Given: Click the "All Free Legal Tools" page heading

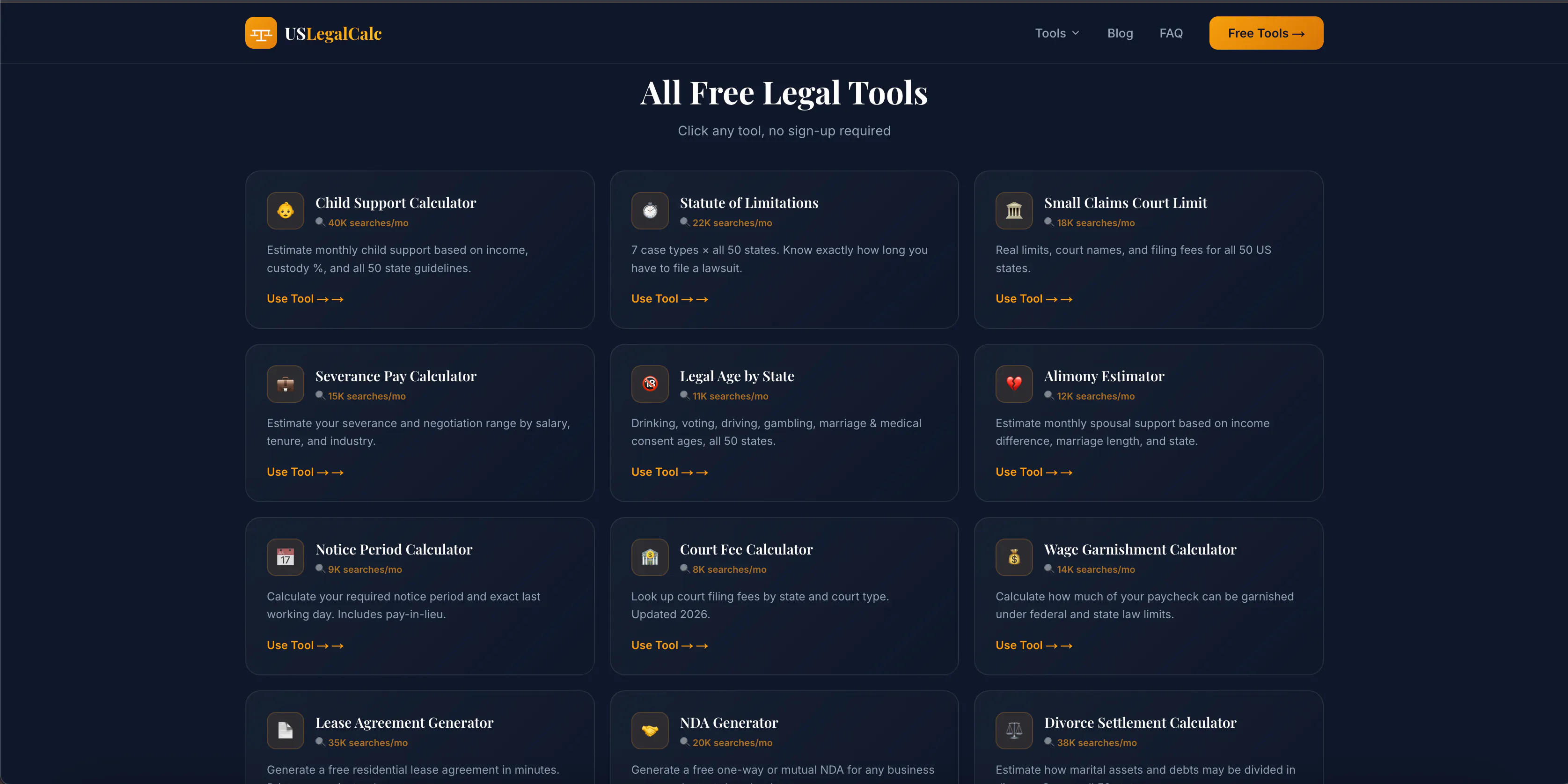Looking at the screenshot, I should (x=784, y=93).
